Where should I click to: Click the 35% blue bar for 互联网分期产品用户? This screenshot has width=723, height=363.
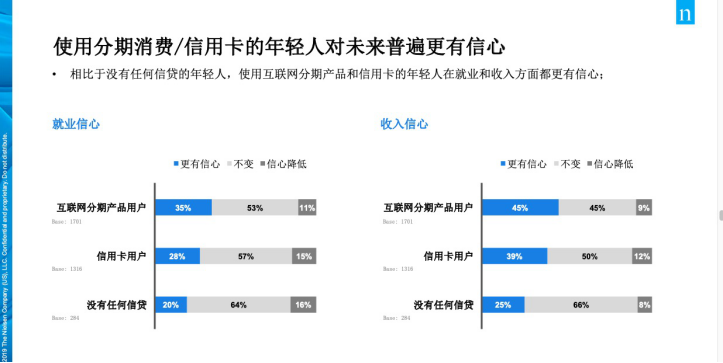pos(183,208)
